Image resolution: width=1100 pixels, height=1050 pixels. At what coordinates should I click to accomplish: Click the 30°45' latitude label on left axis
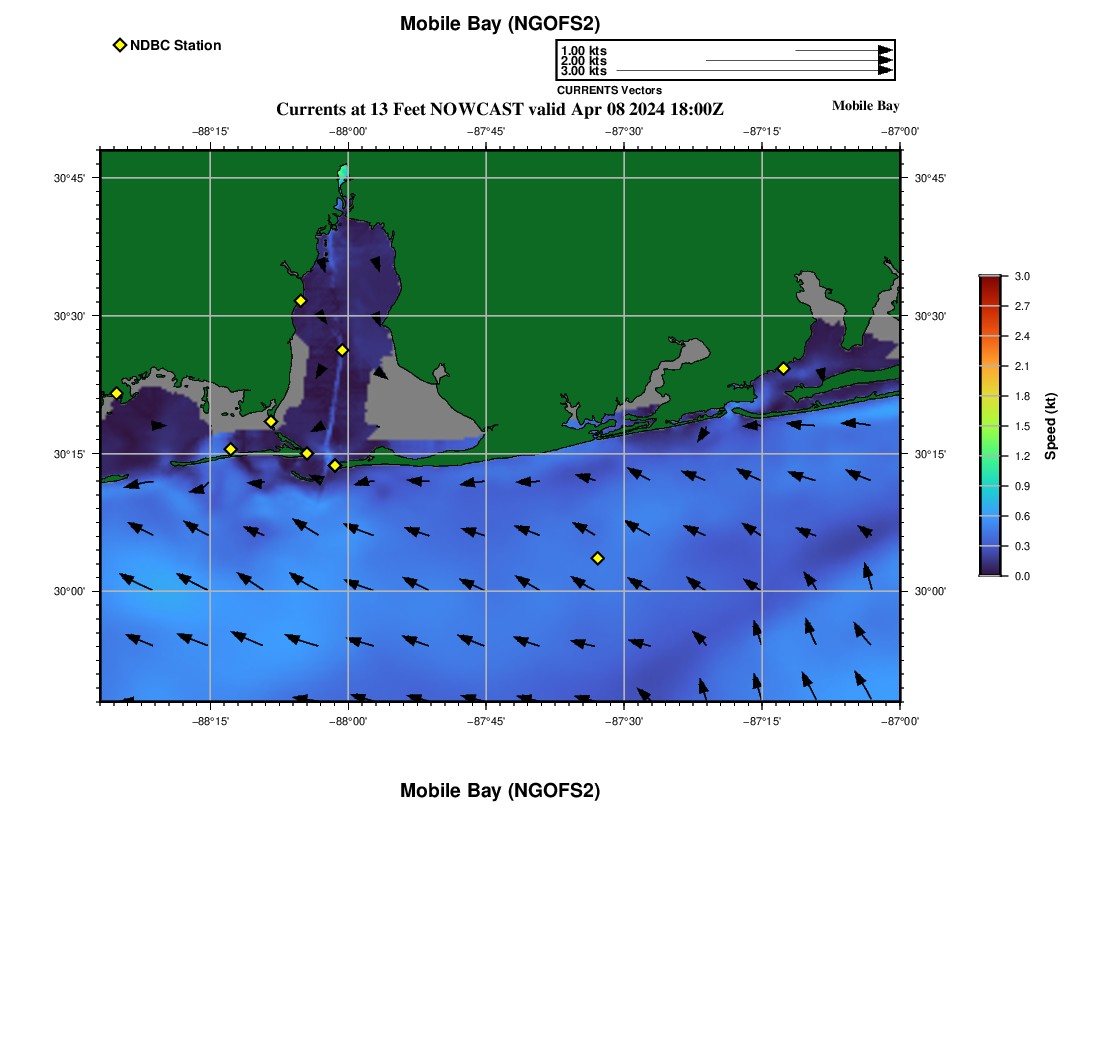pyautogui.click(x=70, y=178)
